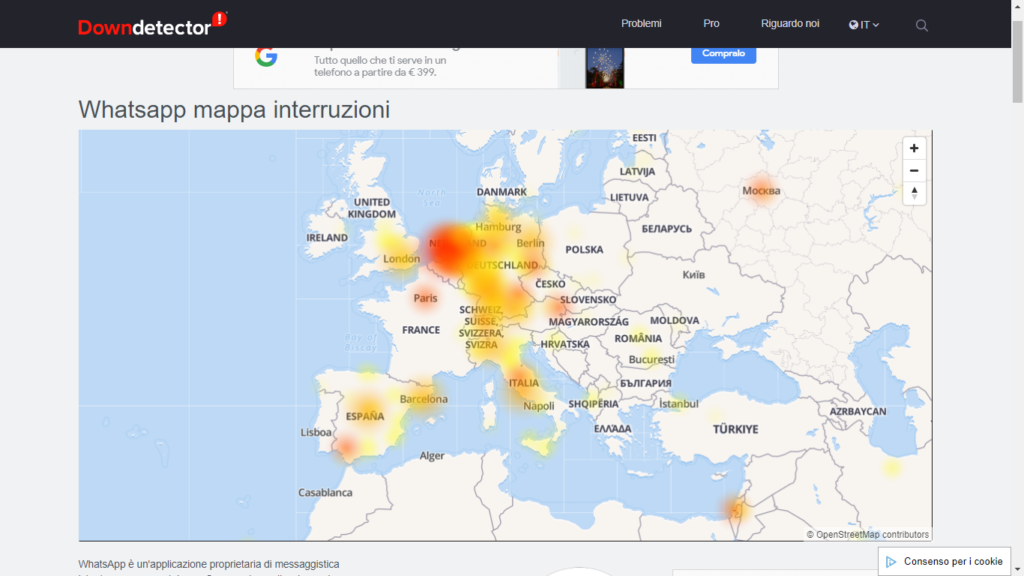The width and height of the screenshot is (1024, 576).
Task: Open the Problemi menu item
Action: (x=641, y=24)
